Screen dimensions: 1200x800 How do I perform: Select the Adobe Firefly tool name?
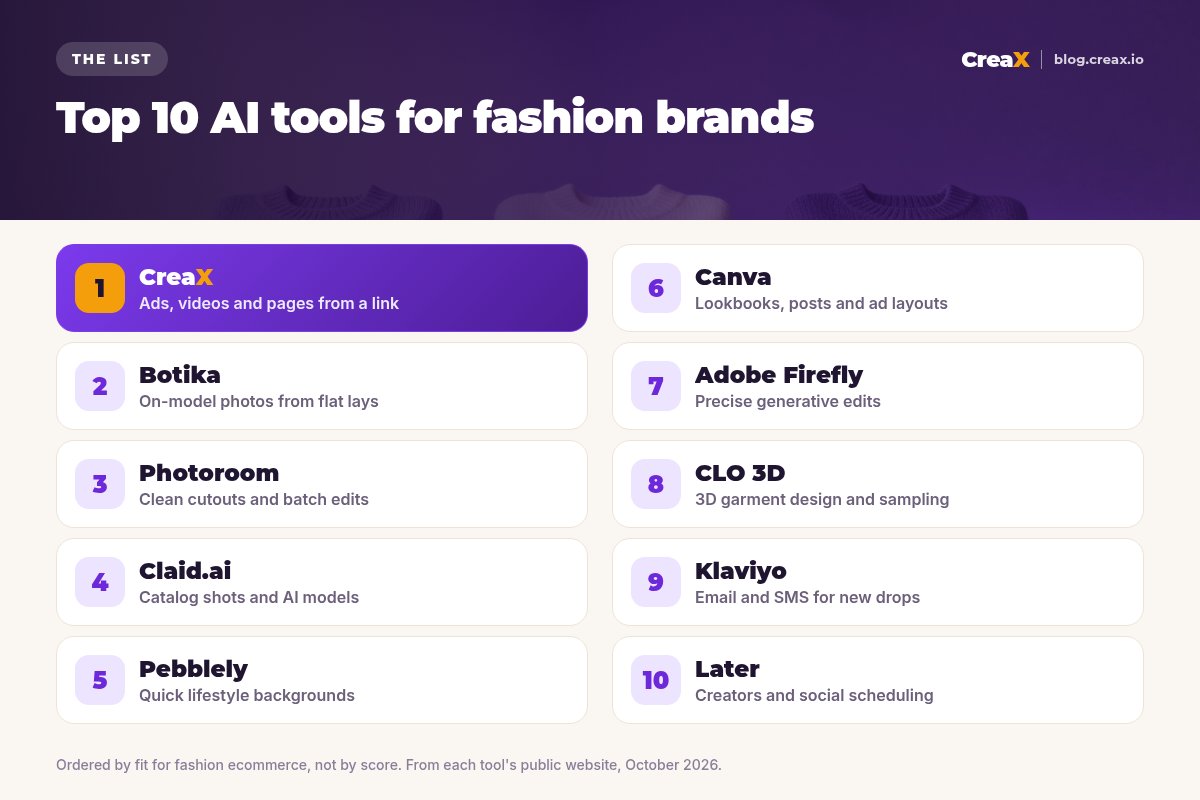[779, 375]
